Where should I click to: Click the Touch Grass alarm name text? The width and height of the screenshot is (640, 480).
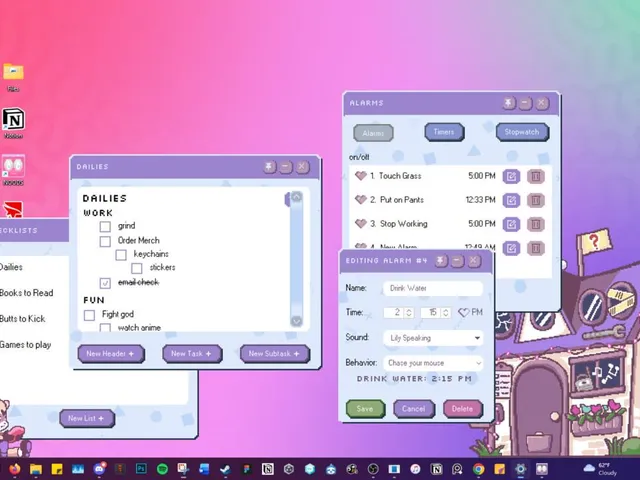[x=400, y=176]
